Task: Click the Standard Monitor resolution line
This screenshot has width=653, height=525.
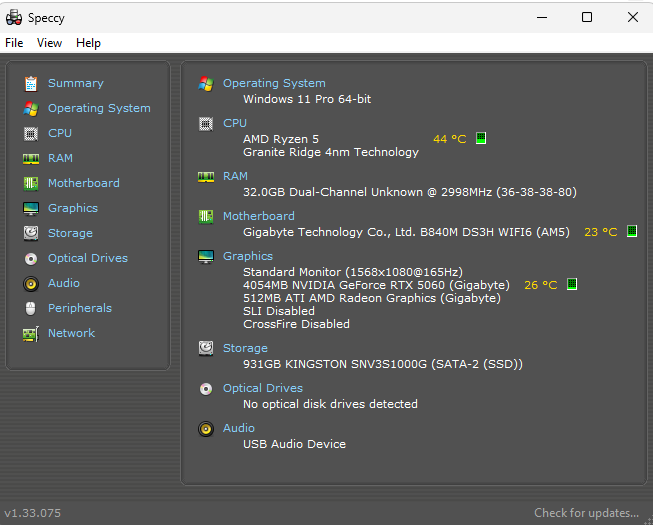Action: click(x=353, y=272)
